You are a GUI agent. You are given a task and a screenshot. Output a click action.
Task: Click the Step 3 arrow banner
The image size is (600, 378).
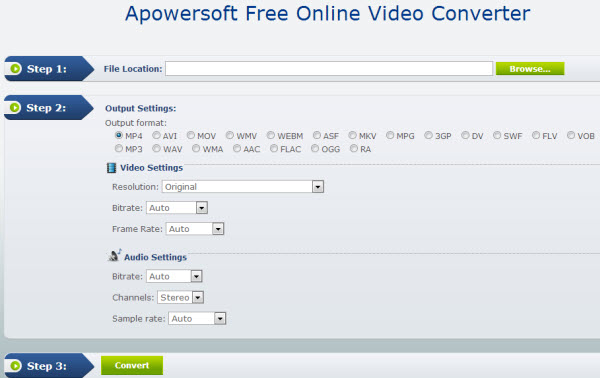[x=49, y=366]
